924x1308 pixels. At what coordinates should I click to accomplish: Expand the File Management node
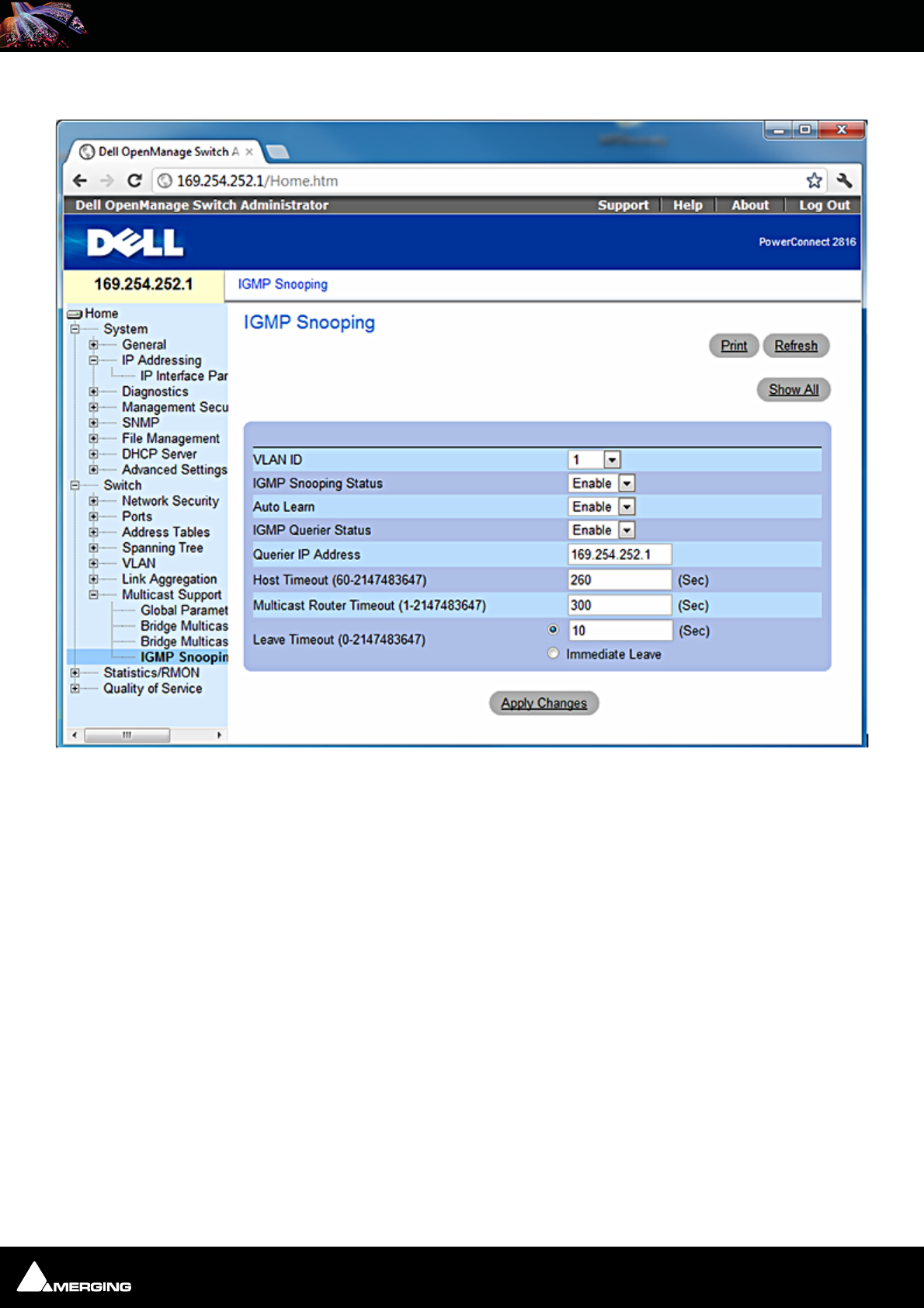point(93,438)
